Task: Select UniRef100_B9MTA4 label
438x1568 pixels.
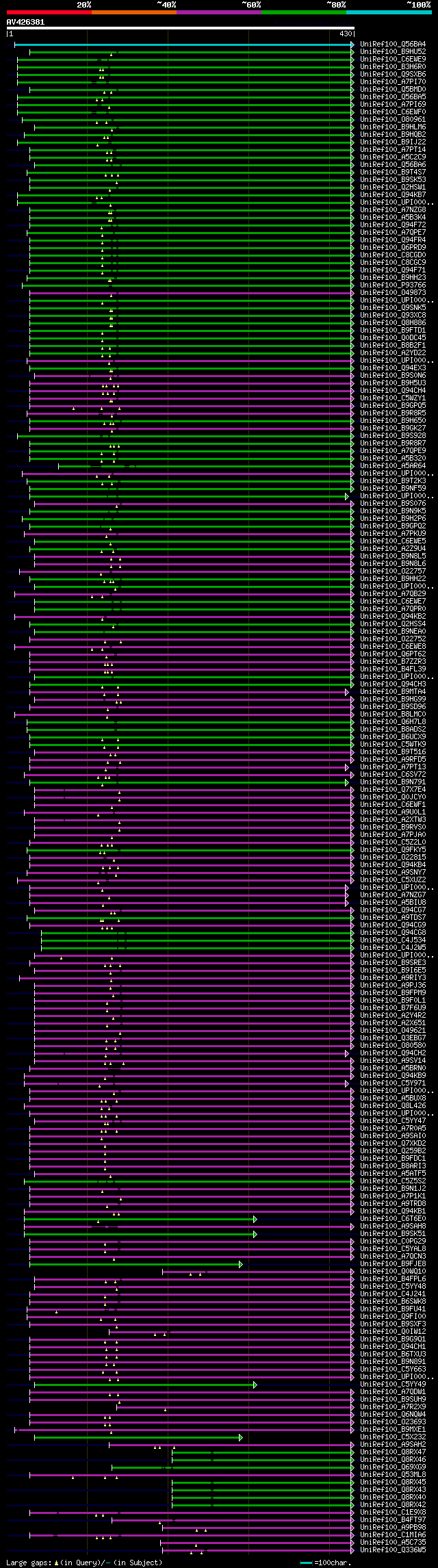Action: [x=393, y=692]
